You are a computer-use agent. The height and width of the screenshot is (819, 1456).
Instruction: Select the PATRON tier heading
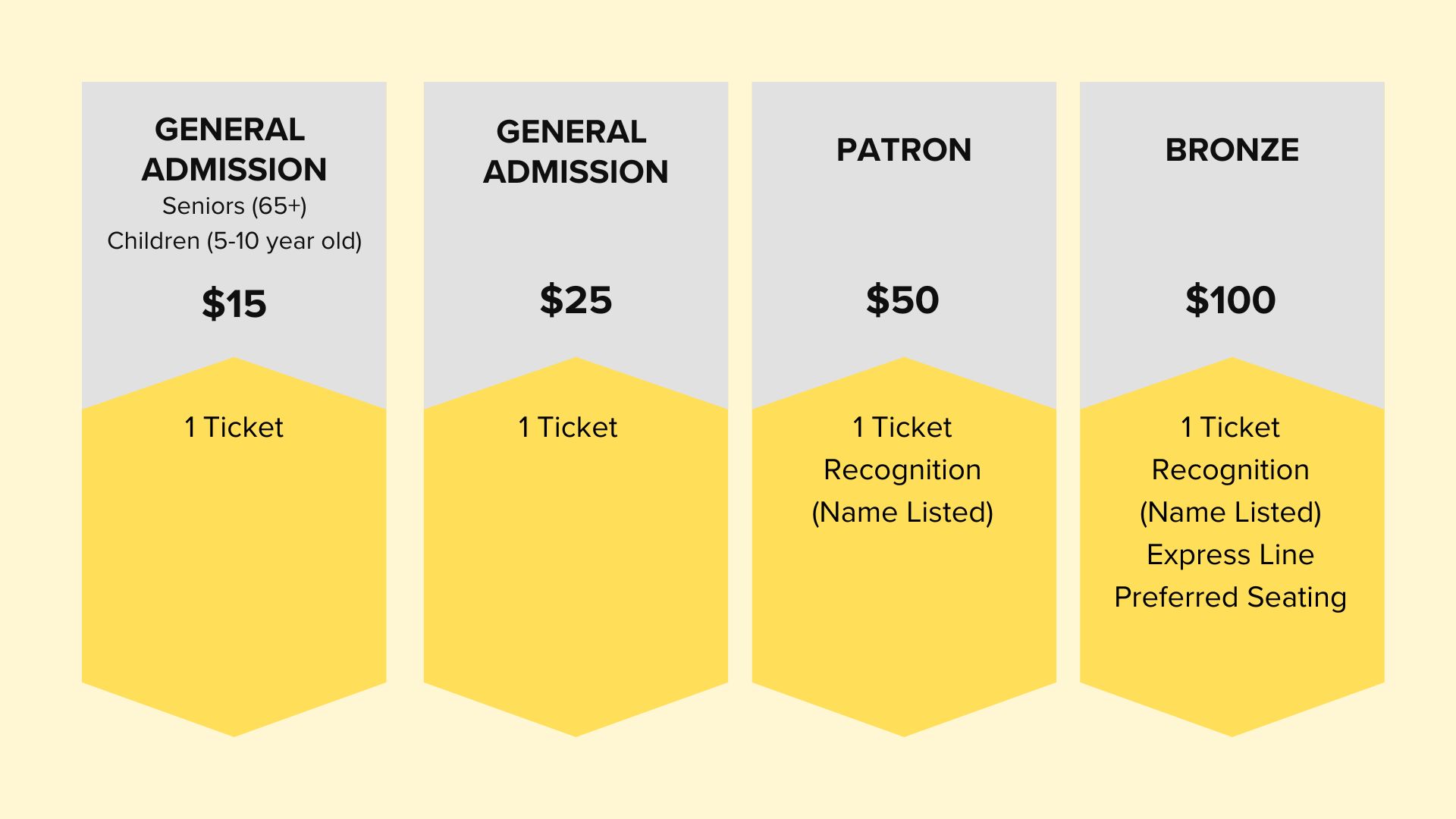(903, 149)
